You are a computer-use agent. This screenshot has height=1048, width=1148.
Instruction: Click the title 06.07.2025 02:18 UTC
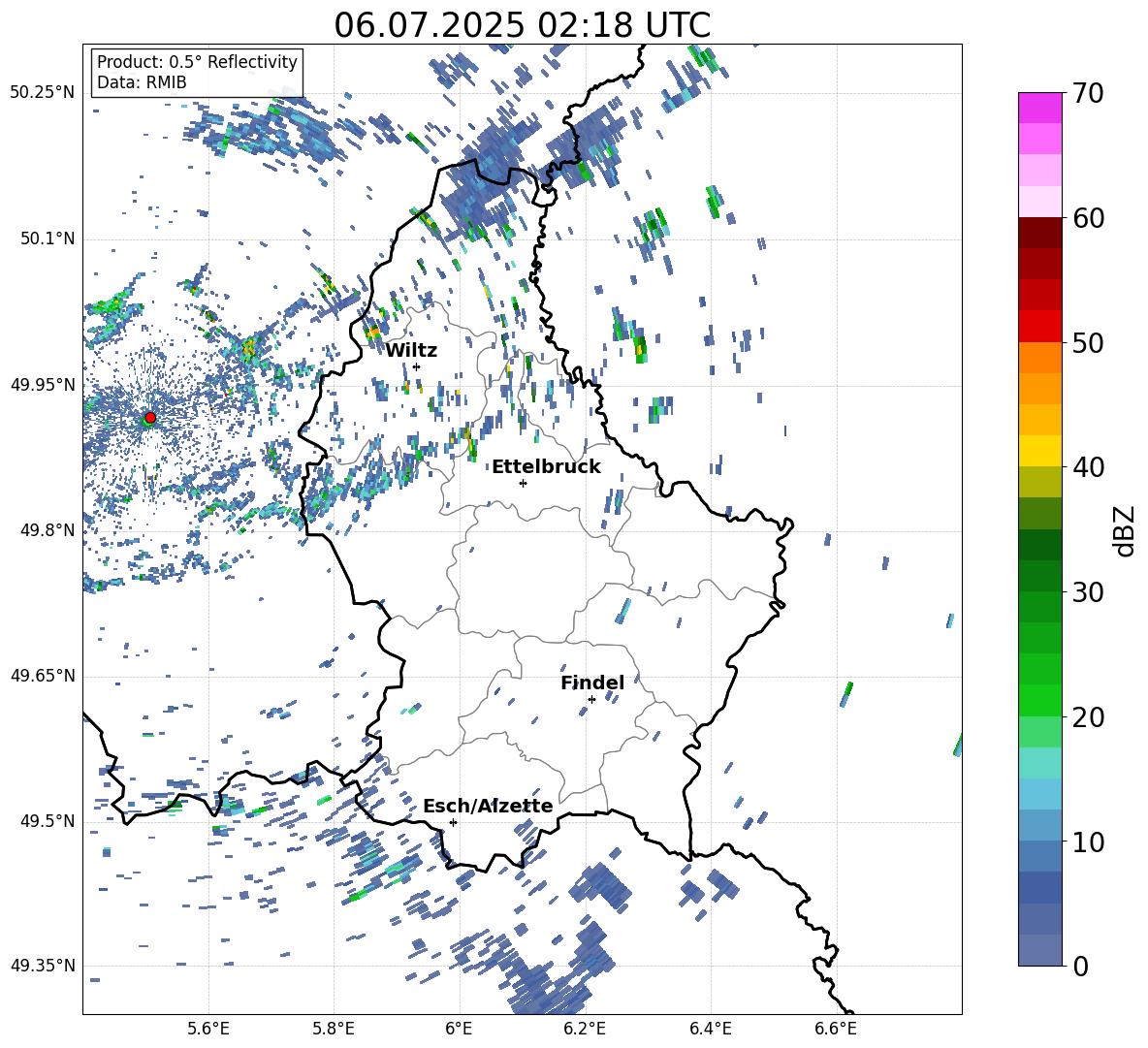pos(522,25)
